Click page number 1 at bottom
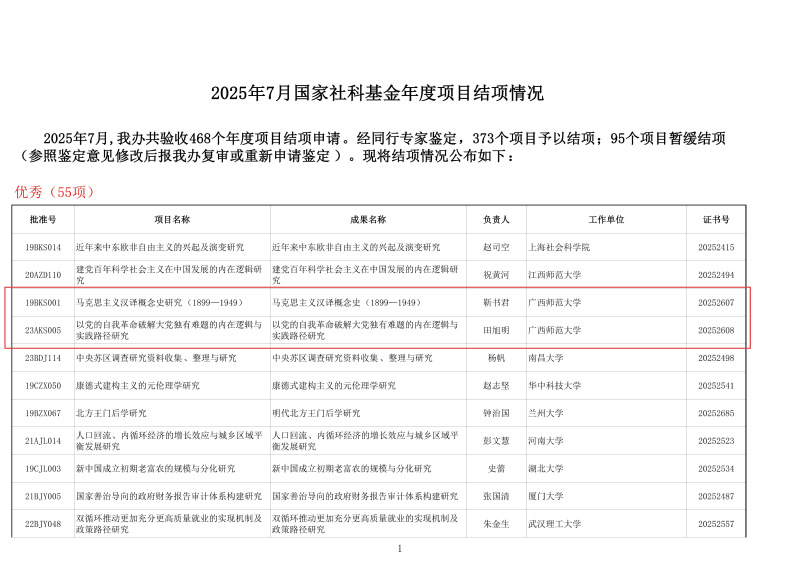 399,548
